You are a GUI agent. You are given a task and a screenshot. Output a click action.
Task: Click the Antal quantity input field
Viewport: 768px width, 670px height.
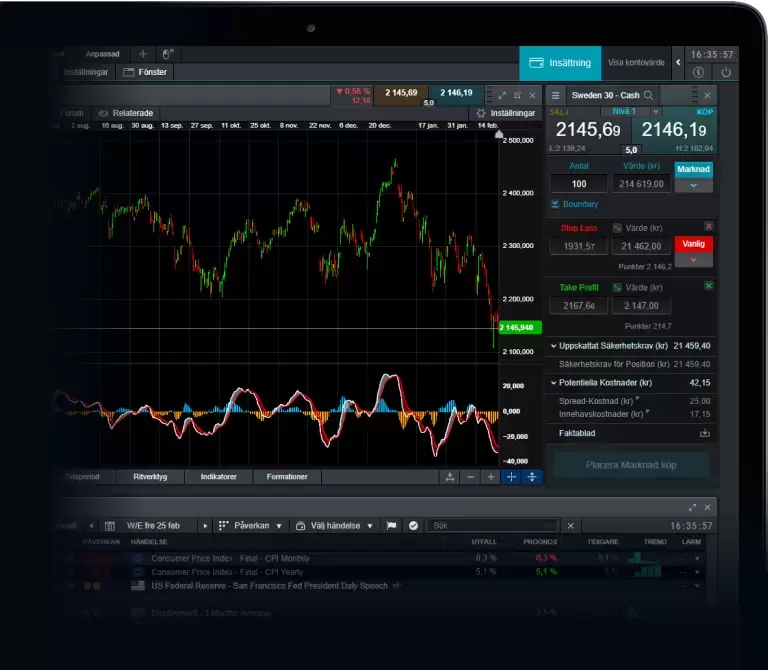coord(578,184)
